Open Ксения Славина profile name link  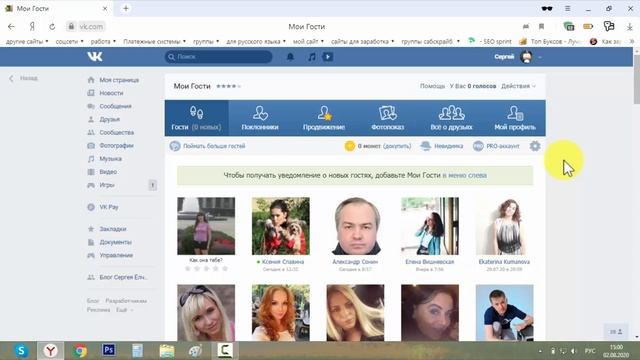[283, 262]
